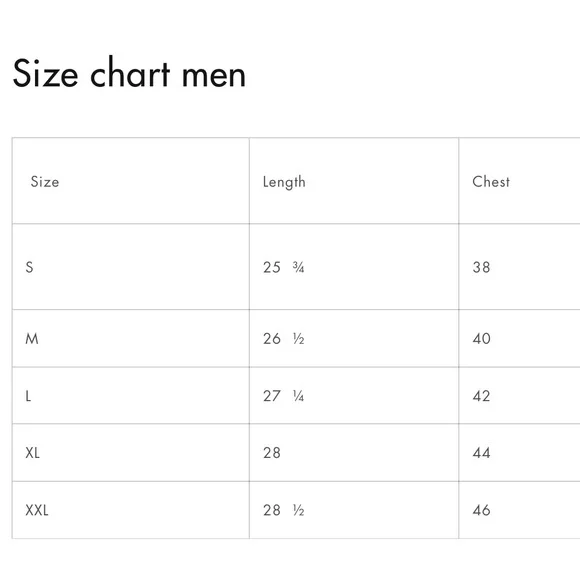
Task: Click the ¾ fraction in S row
Action: click(x=299, y=267)
